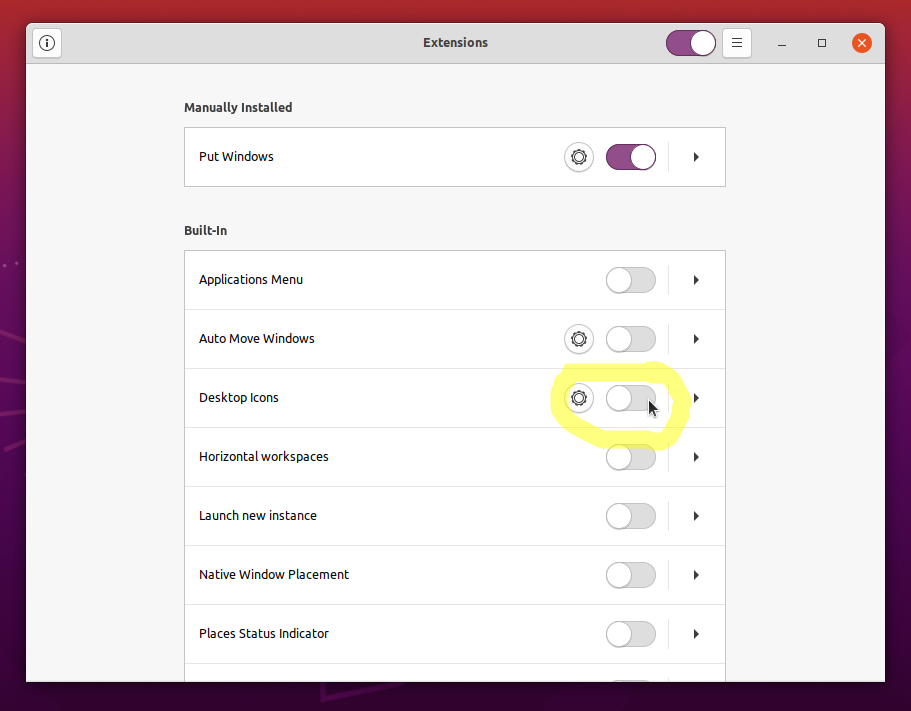Disable the Put Windows extension switch

click(631, 157)
